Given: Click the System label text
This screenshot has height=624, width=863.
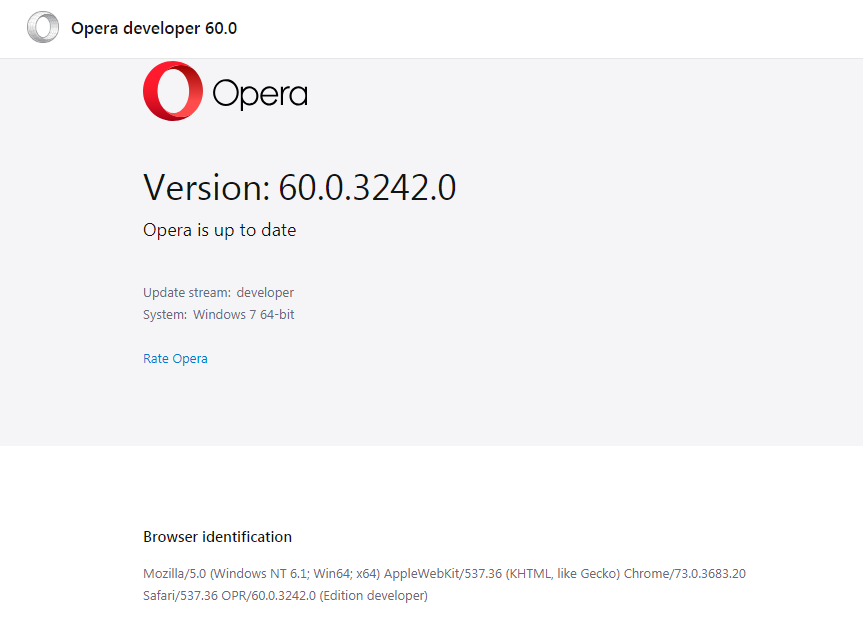Looking at the screenshot, I should tap(165, 315).
